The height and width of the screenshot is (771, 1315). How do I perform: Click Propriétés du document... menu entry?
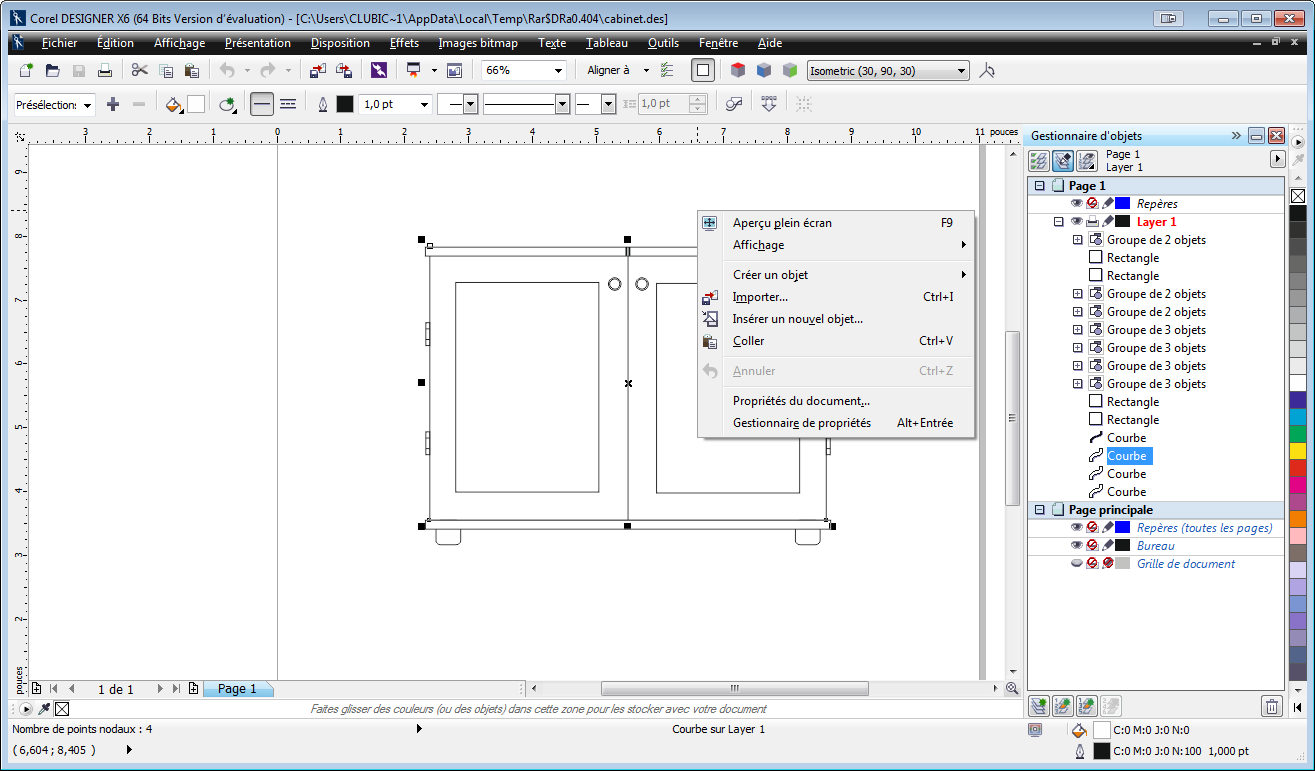click(x=801, y=401)
